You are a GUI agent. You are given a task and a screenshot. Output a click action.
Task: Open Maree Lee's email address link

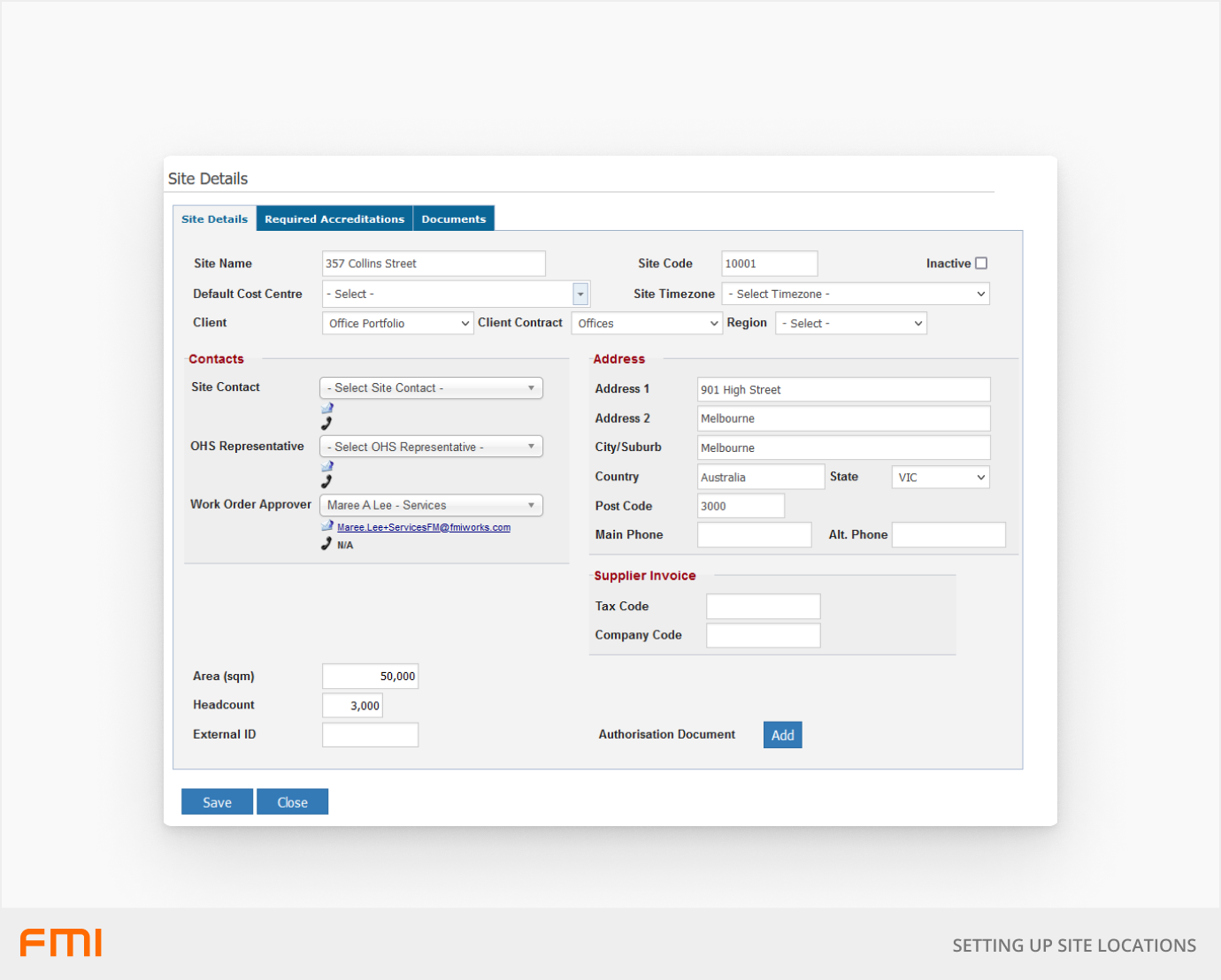pyautogui.click(x=424, y=527)
